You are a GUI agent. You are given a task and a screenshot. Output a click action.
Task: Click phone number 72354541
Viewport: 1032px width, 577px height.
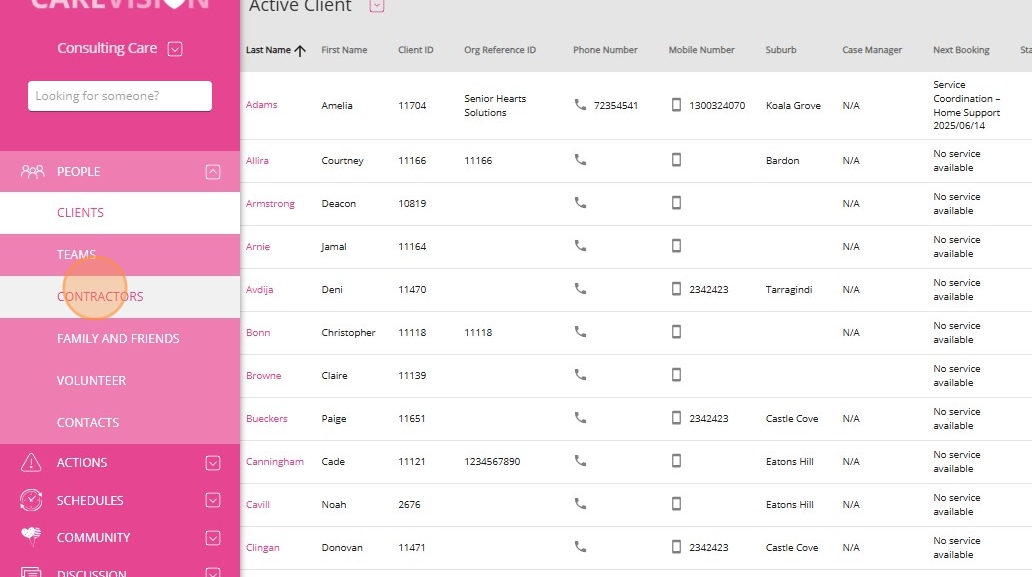pyautogui.click(x=615, y=105)
